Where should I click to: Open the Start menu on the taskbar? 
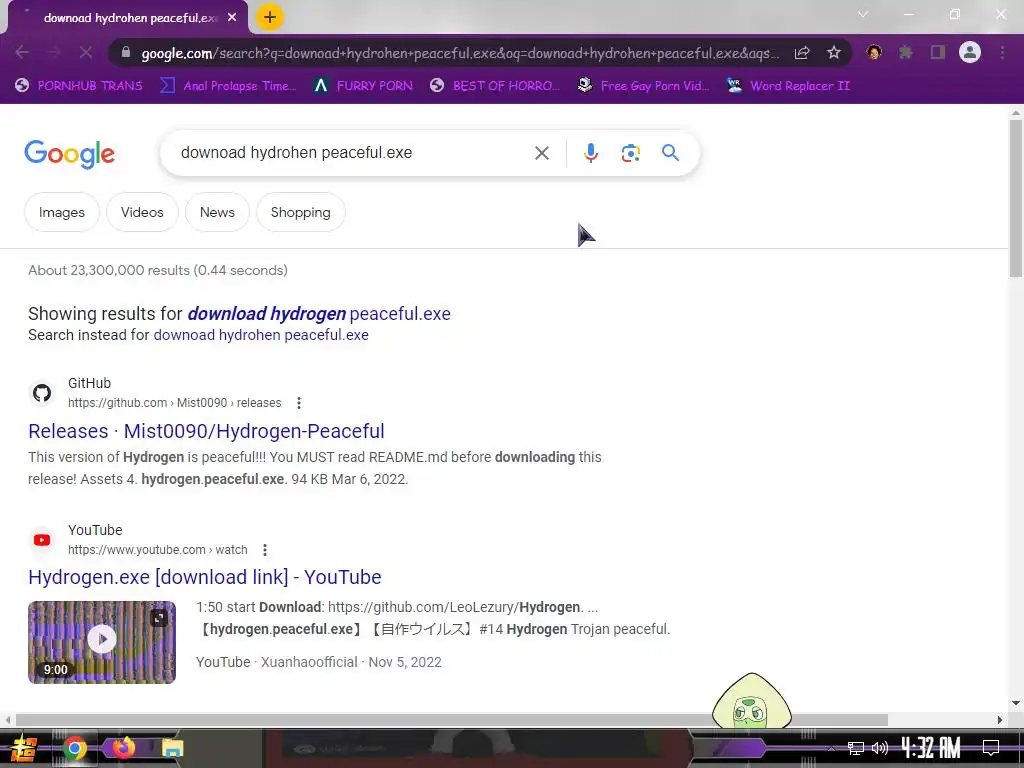coord(24,748)
